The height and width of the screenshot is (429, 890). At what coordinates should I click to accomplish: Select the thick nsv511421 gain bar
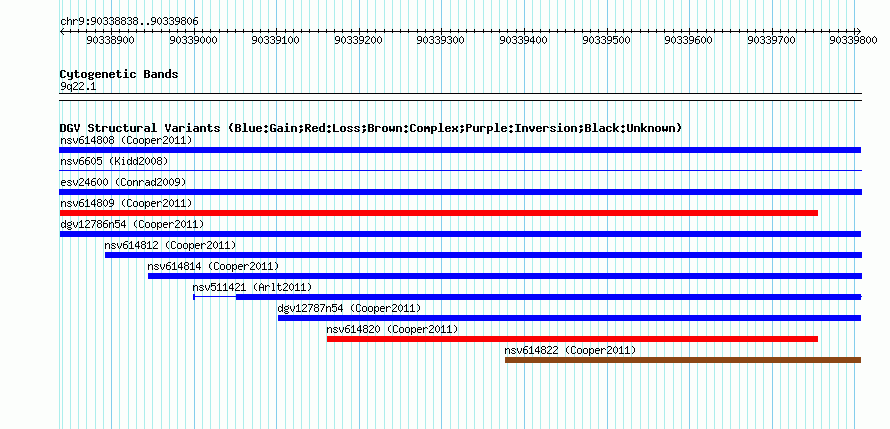pos(548,297)
